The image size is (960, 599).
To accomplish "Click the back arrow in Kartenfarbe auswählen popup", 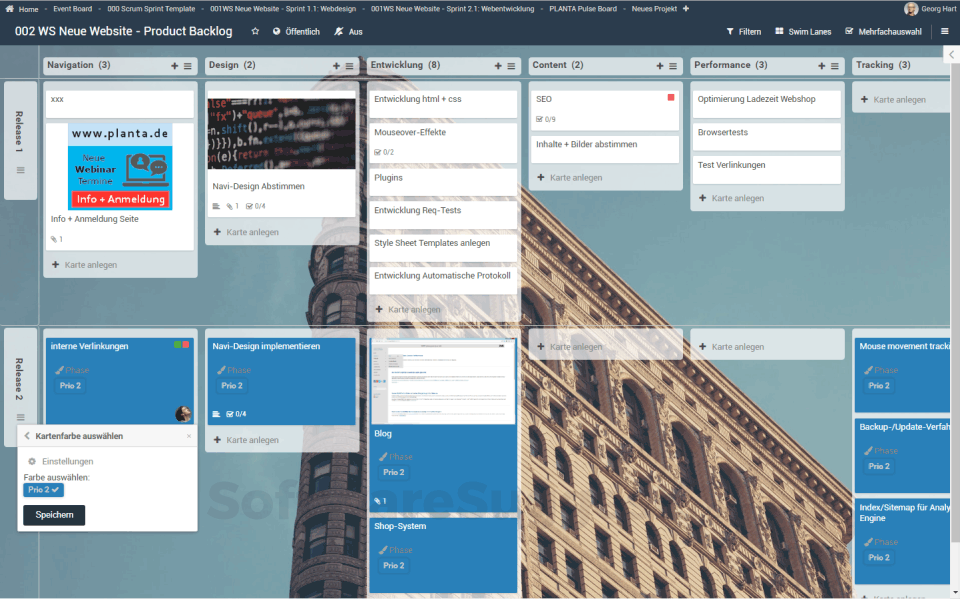I will point(27,435).
